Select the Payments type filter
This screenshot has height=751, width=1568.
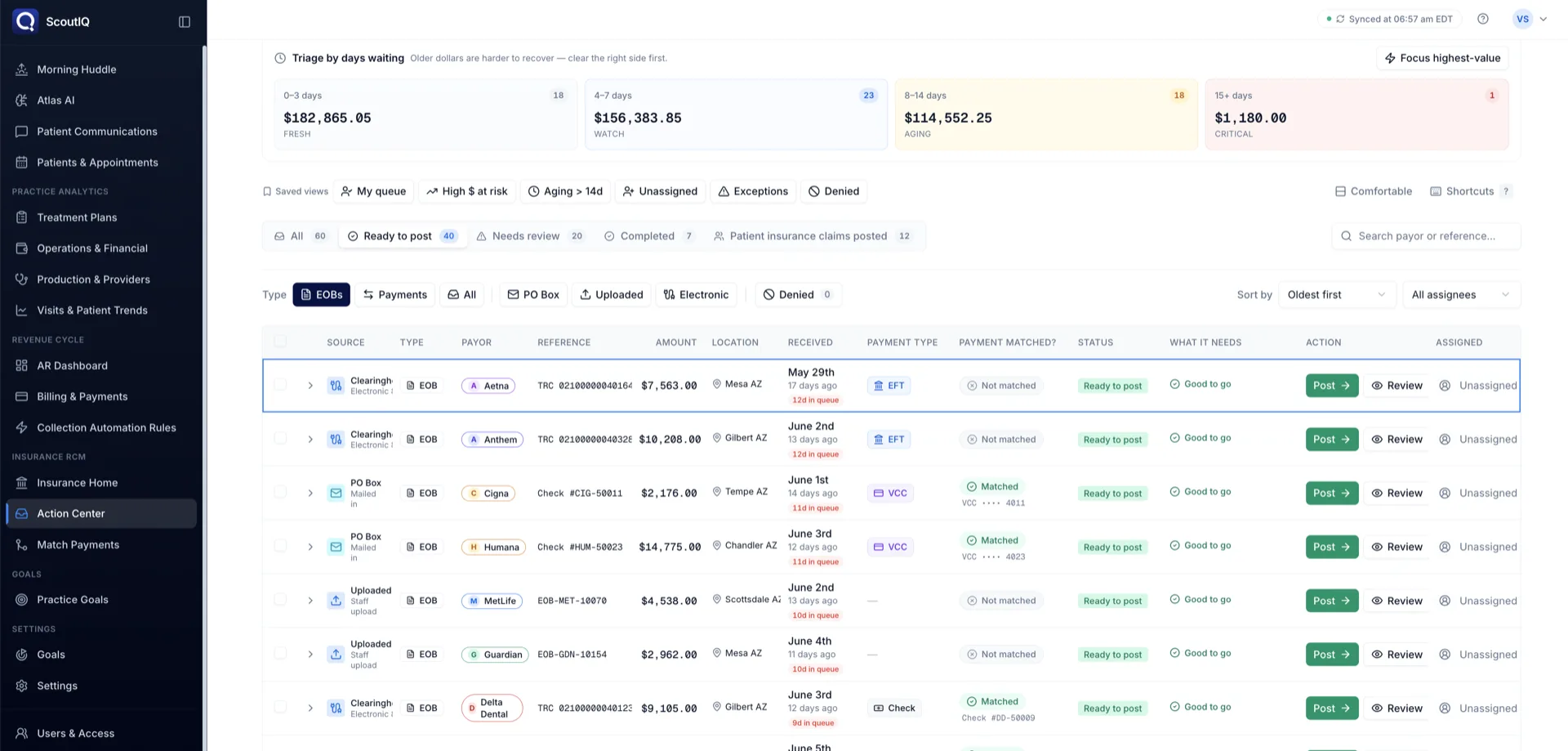tap(395, 295)
